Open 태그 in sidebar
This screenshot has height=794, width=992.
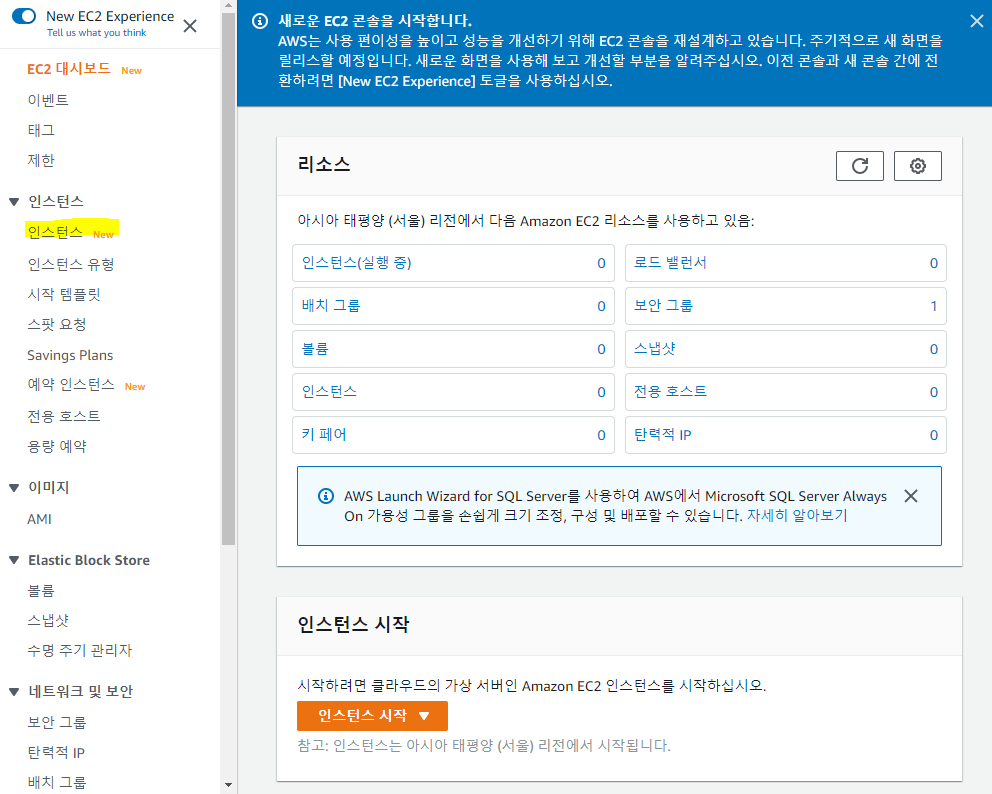point(40,130)
